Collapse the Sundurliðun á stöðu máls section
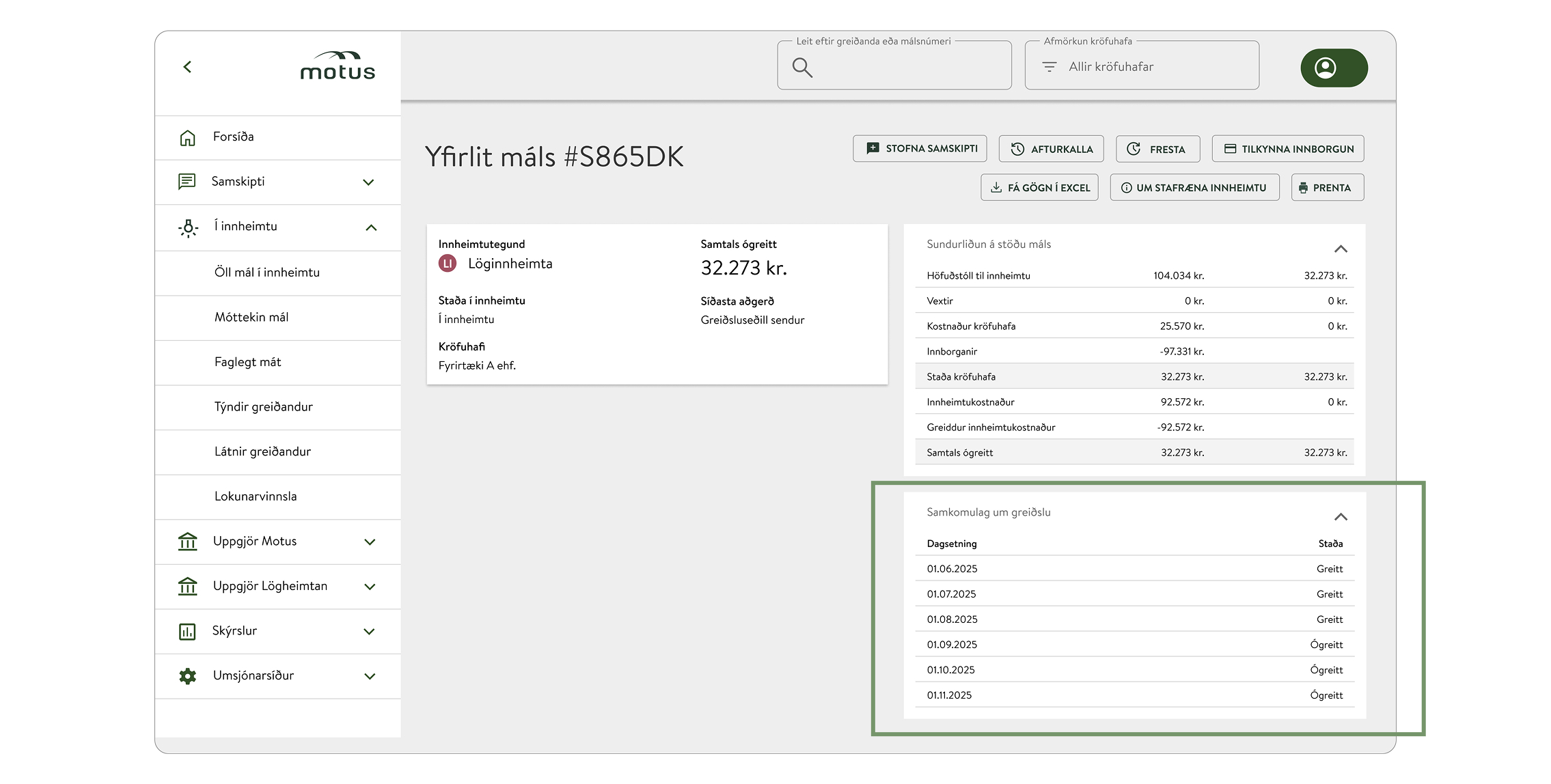Viewport: 1551px width, 784px height. coord(1341,249)
